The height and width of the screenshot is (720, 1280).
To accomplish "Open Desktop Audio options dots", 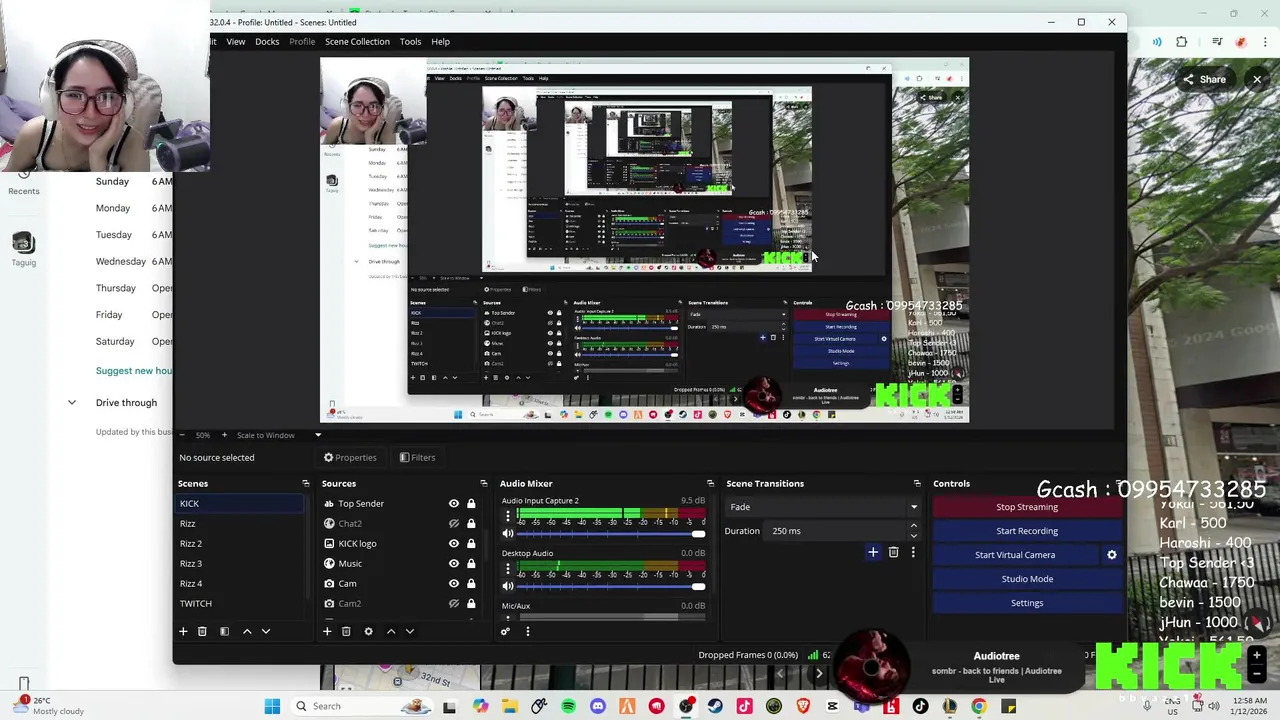I will (507, 569).
